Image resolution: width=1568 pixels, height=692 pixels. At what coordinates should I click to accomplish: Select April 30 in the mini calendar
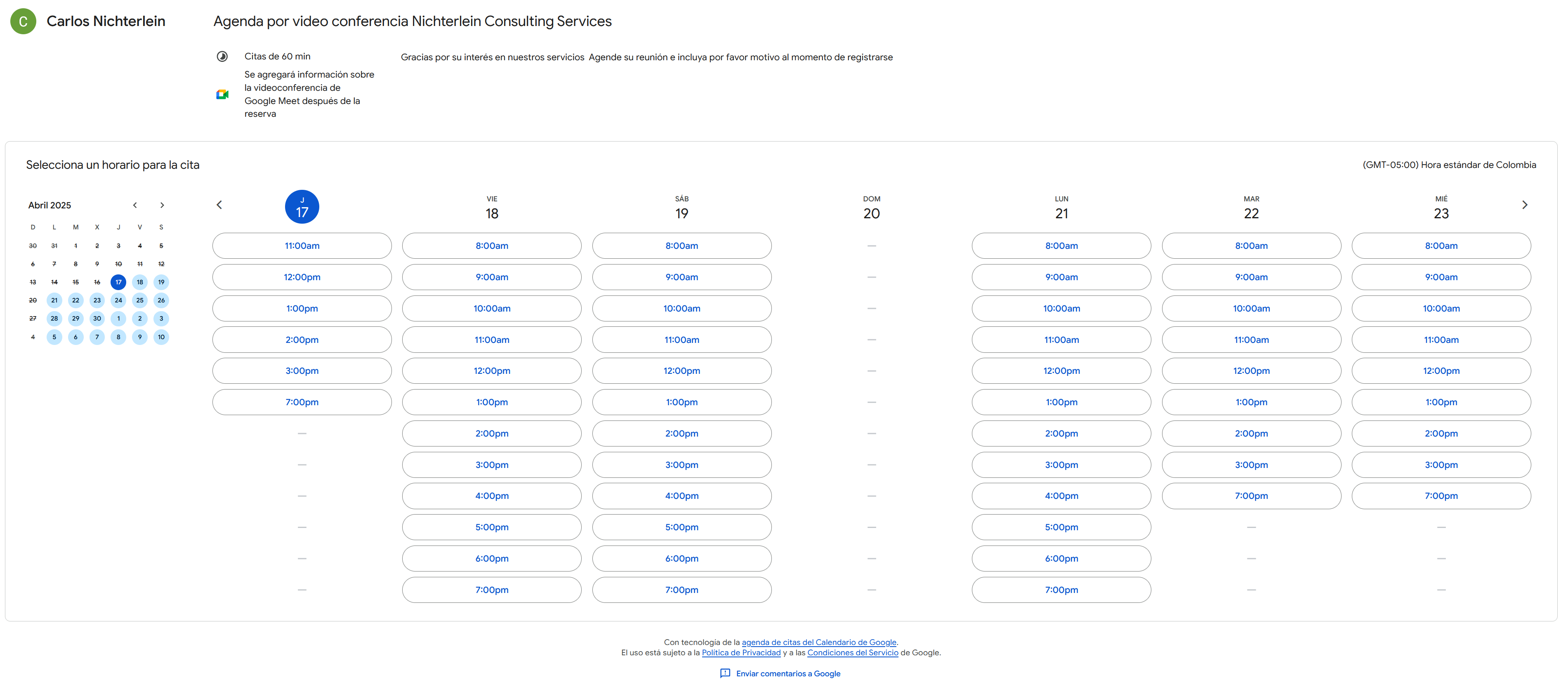tap(97, 319)
